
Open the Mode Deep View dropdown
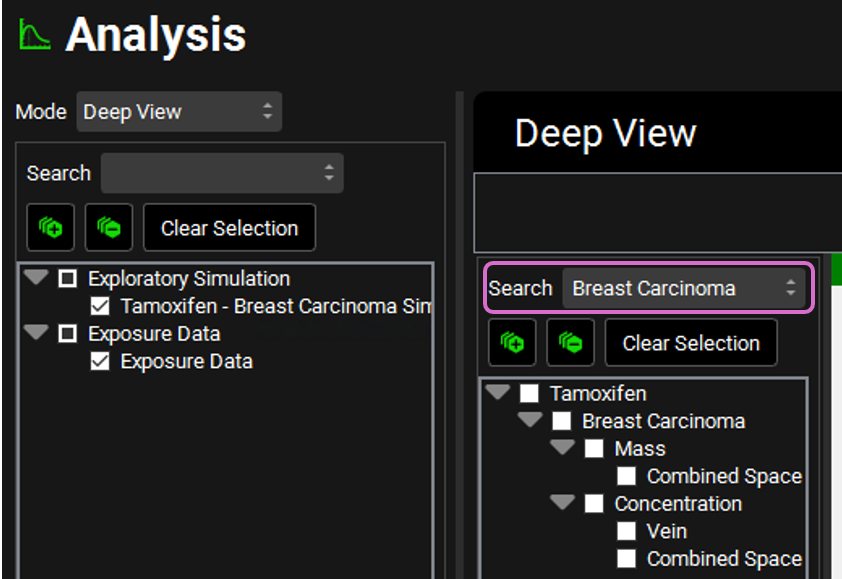pos(179,112)
